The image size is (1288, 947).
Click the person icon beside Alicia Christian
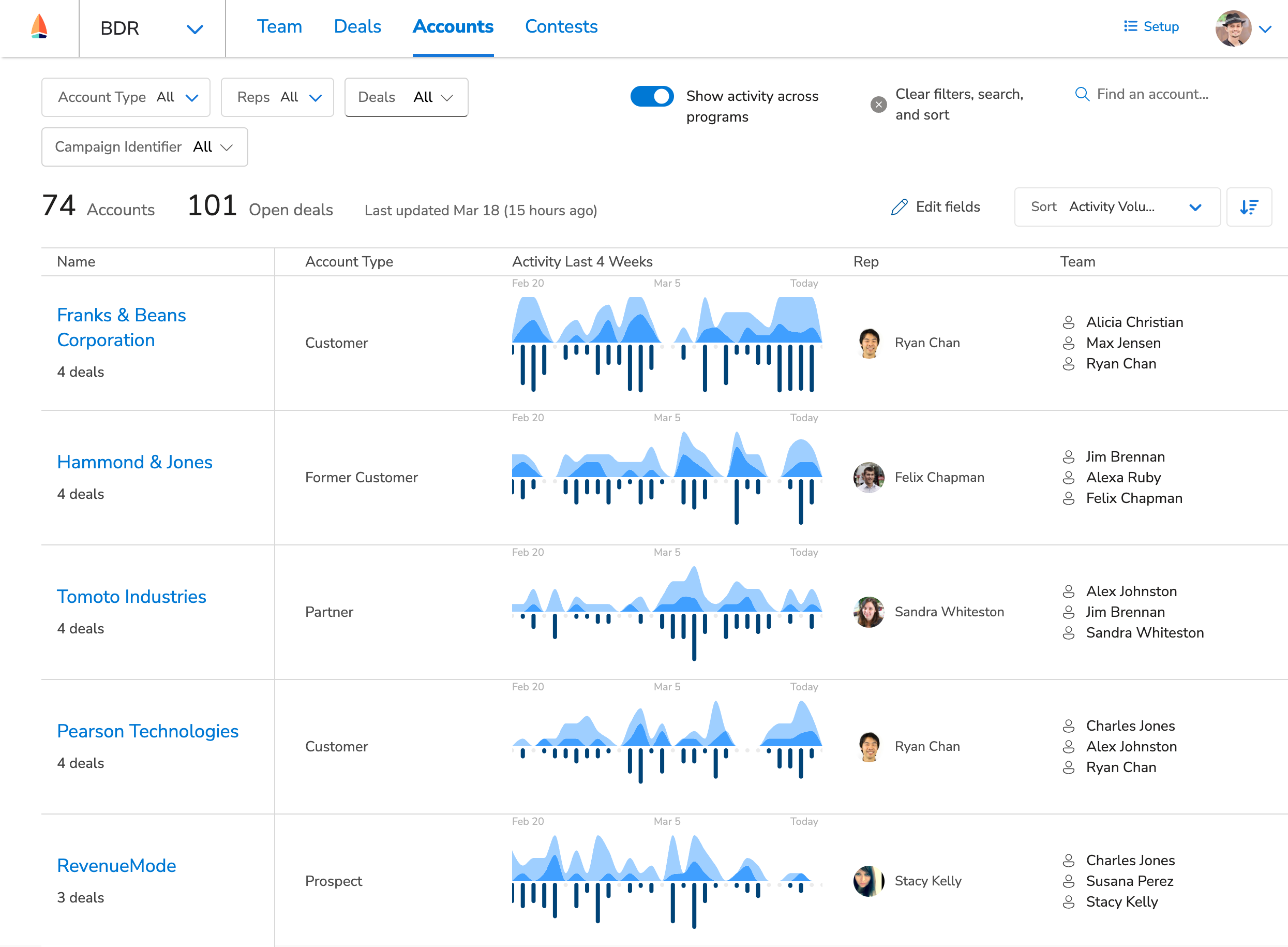pyautogui.click(x=1069, y=322)
